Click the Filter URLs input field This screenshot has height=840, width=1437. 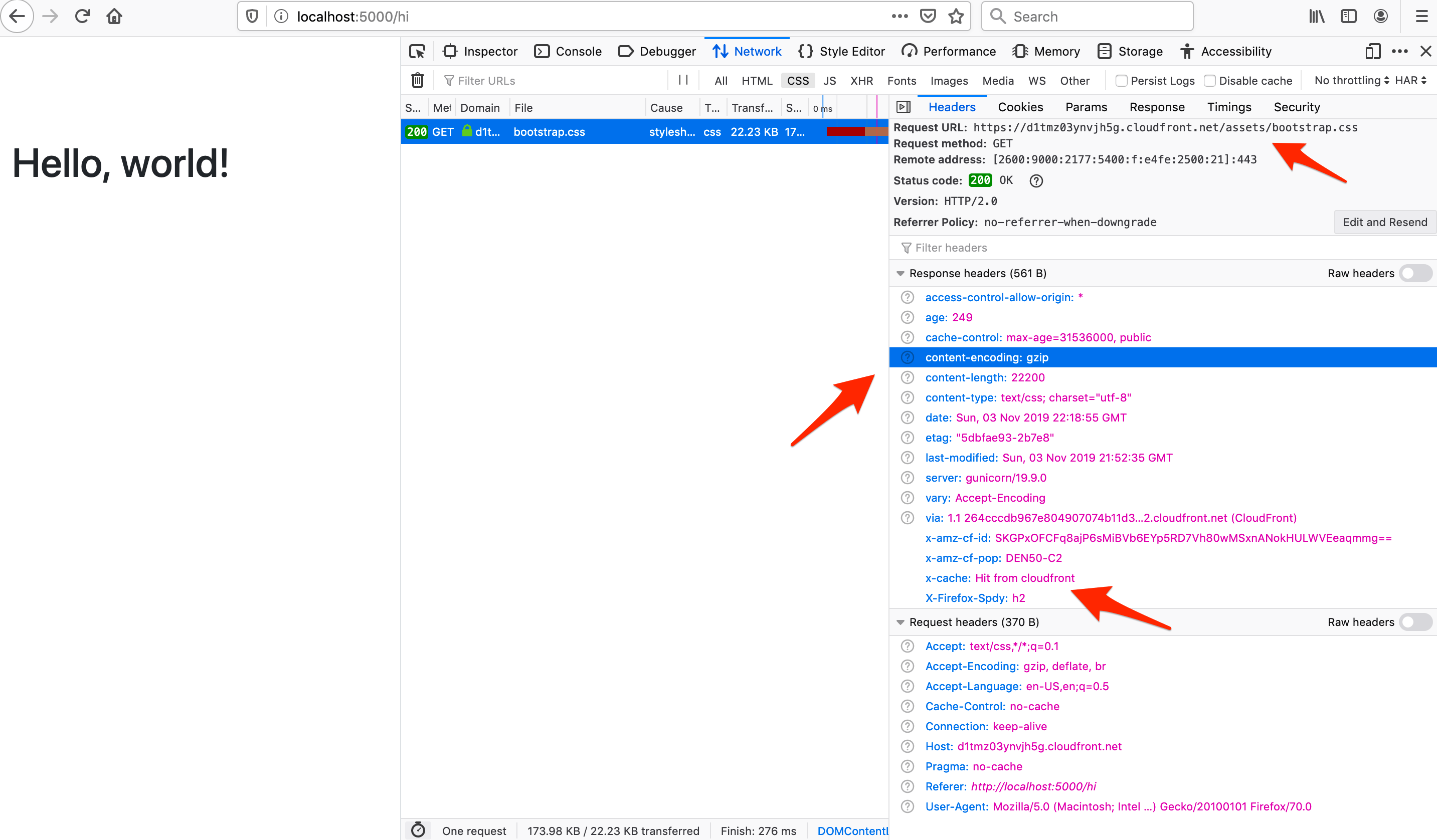pyautogui.click(x=513, y=80)
